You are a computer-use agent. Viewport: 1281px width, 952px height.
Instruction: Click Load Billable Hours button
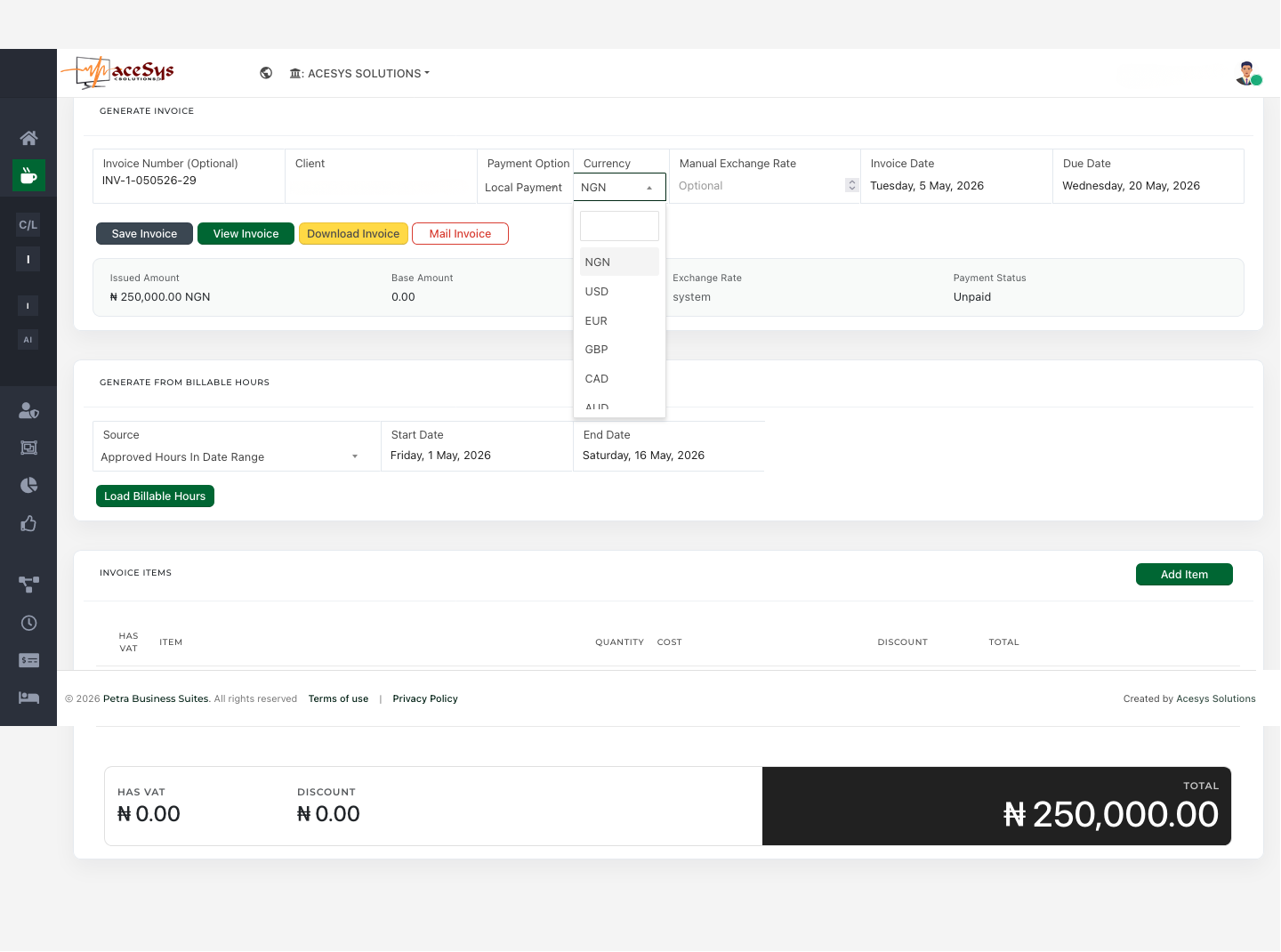pos(155,496)
